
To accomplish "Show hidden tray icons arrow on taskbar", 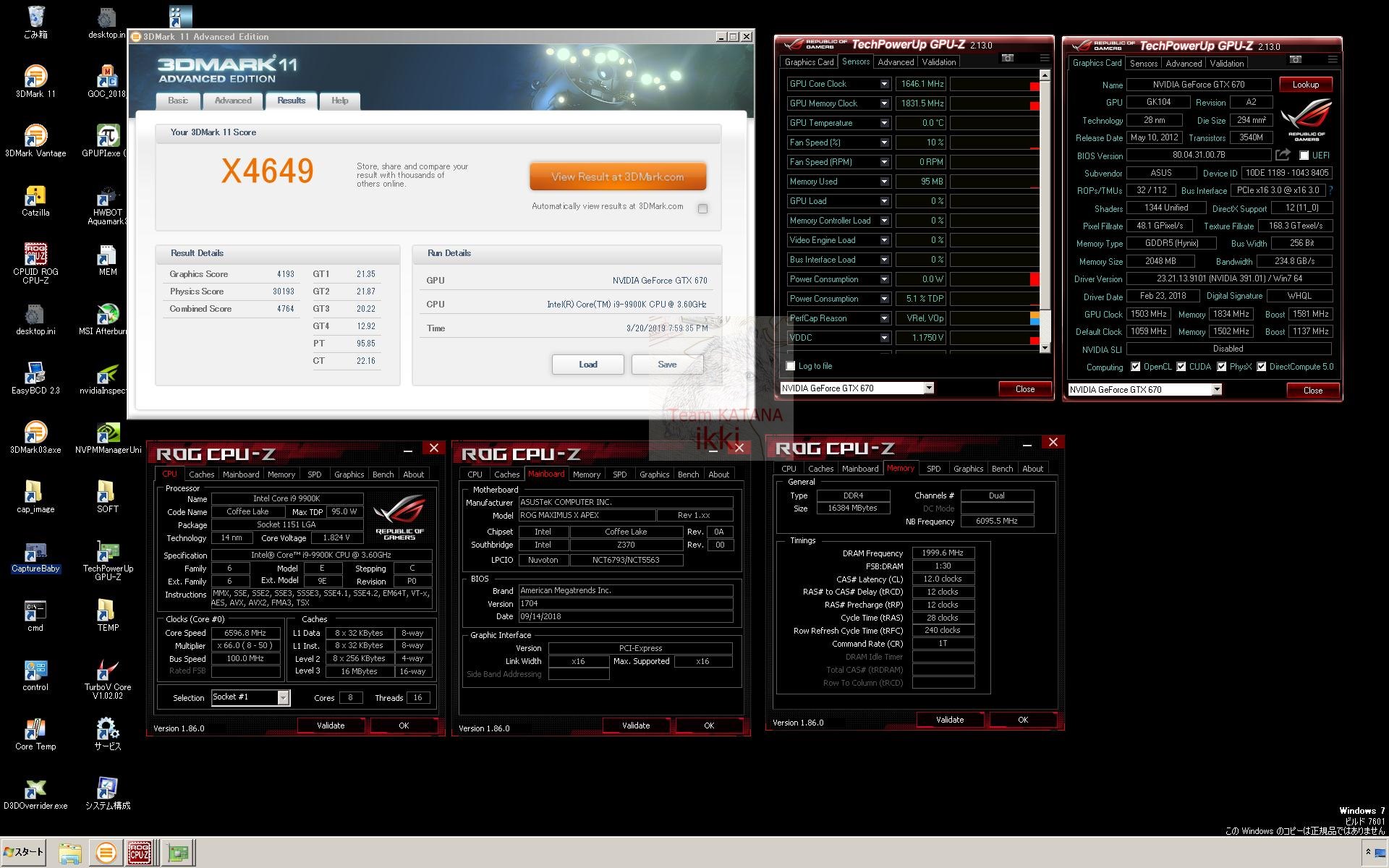I will click(1368, 852).
